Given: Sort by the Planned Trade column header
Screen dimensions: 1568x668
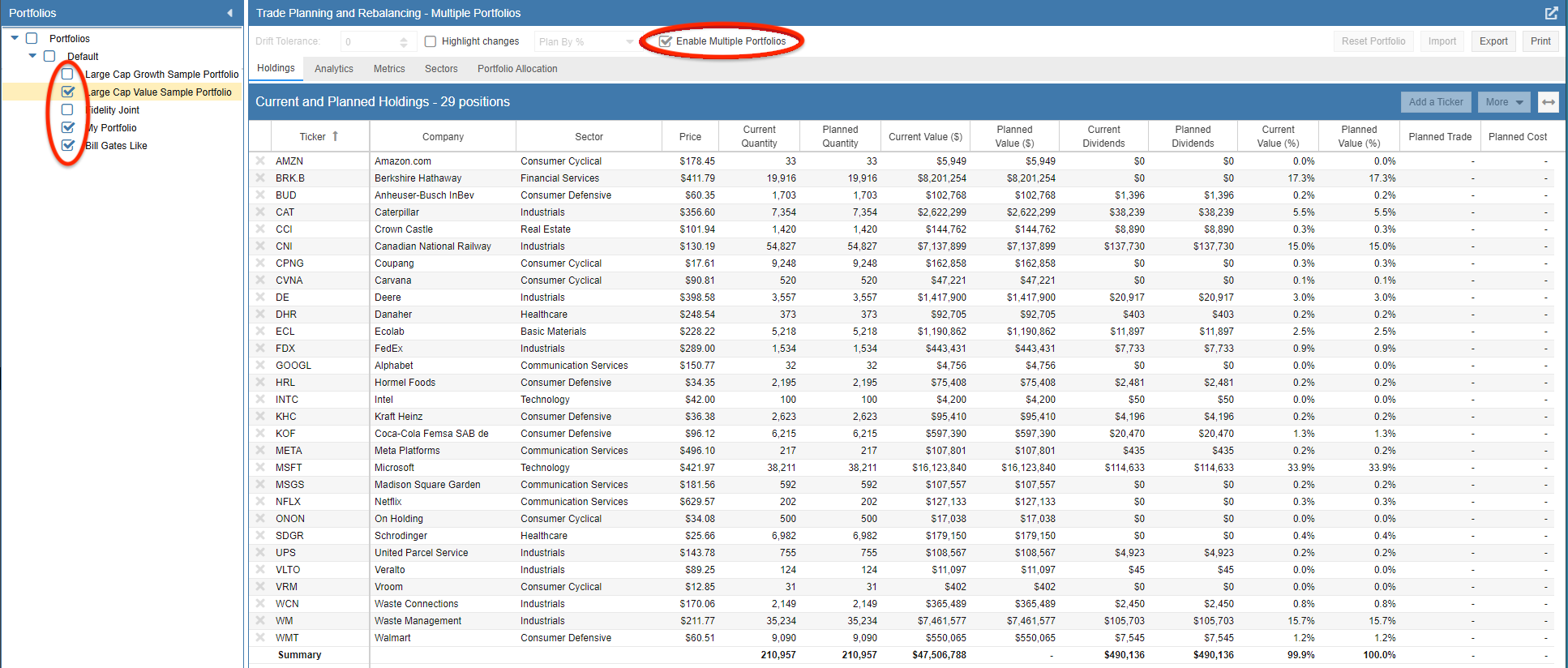Looking at the screenshot, I should point(1440,137).
